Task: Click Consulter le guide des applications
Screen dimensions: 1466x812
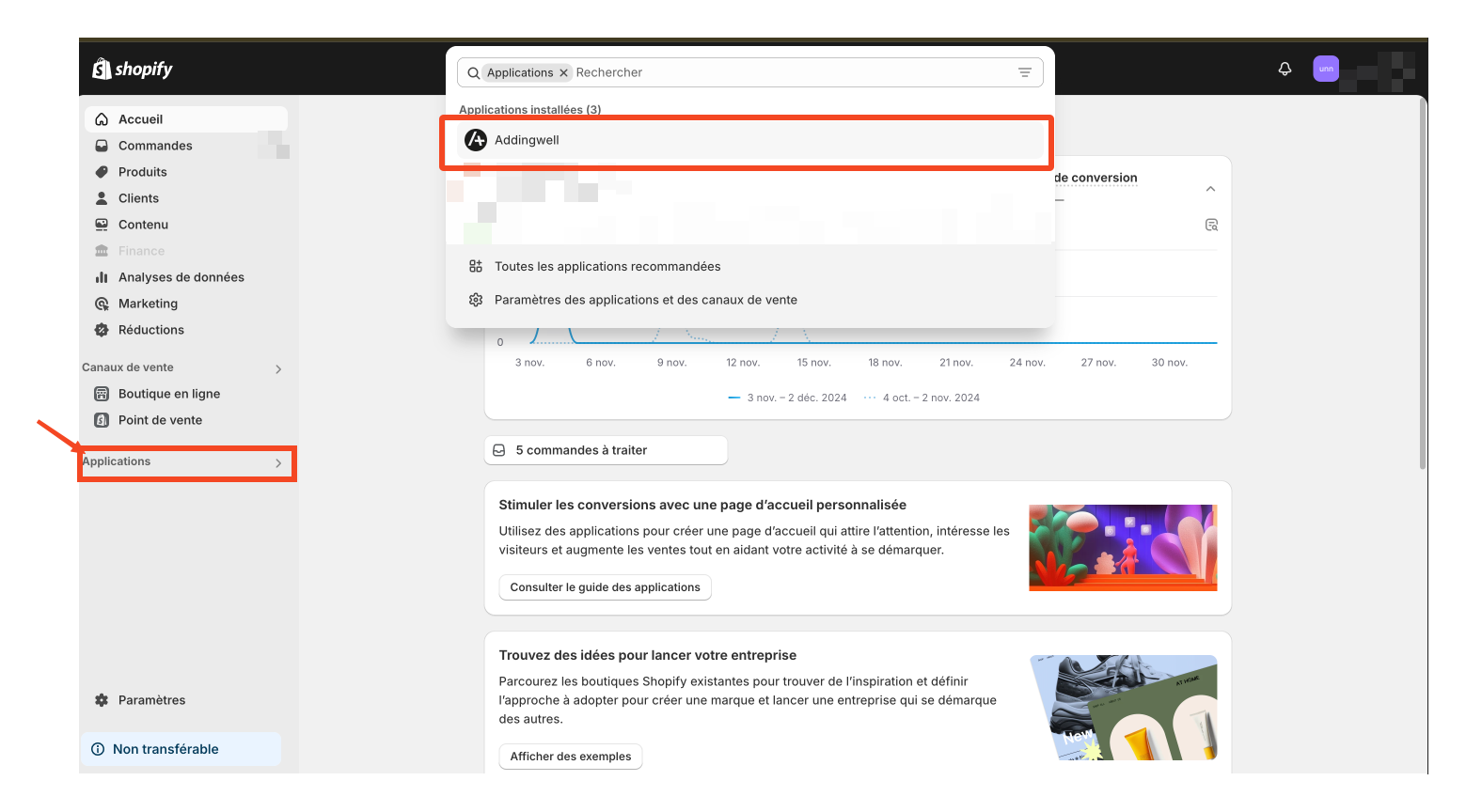Action: pos(606,587)
